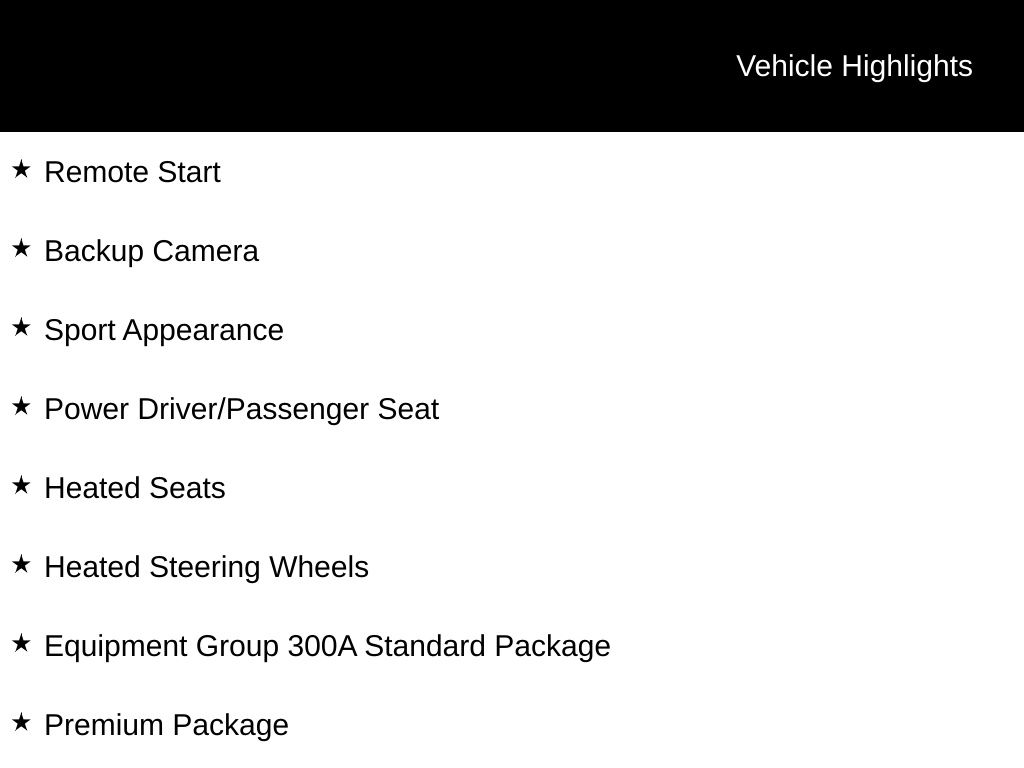Click Standard Package in the 300A line

(487, 646)
